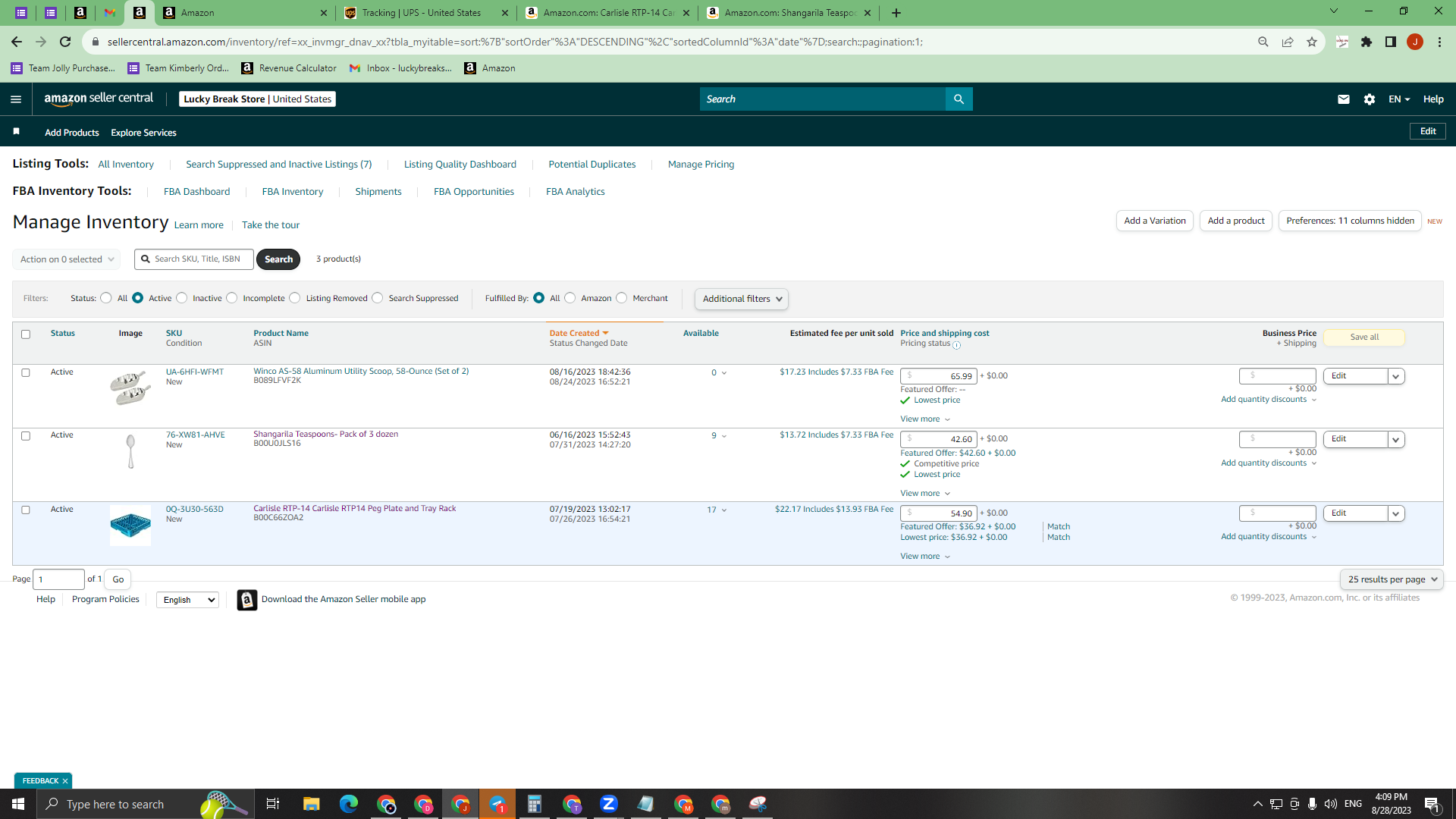The height and width of the screenshot is (819, 1456).
Task: Select the Search Suppressed status filter
Action: click(378, 298)
